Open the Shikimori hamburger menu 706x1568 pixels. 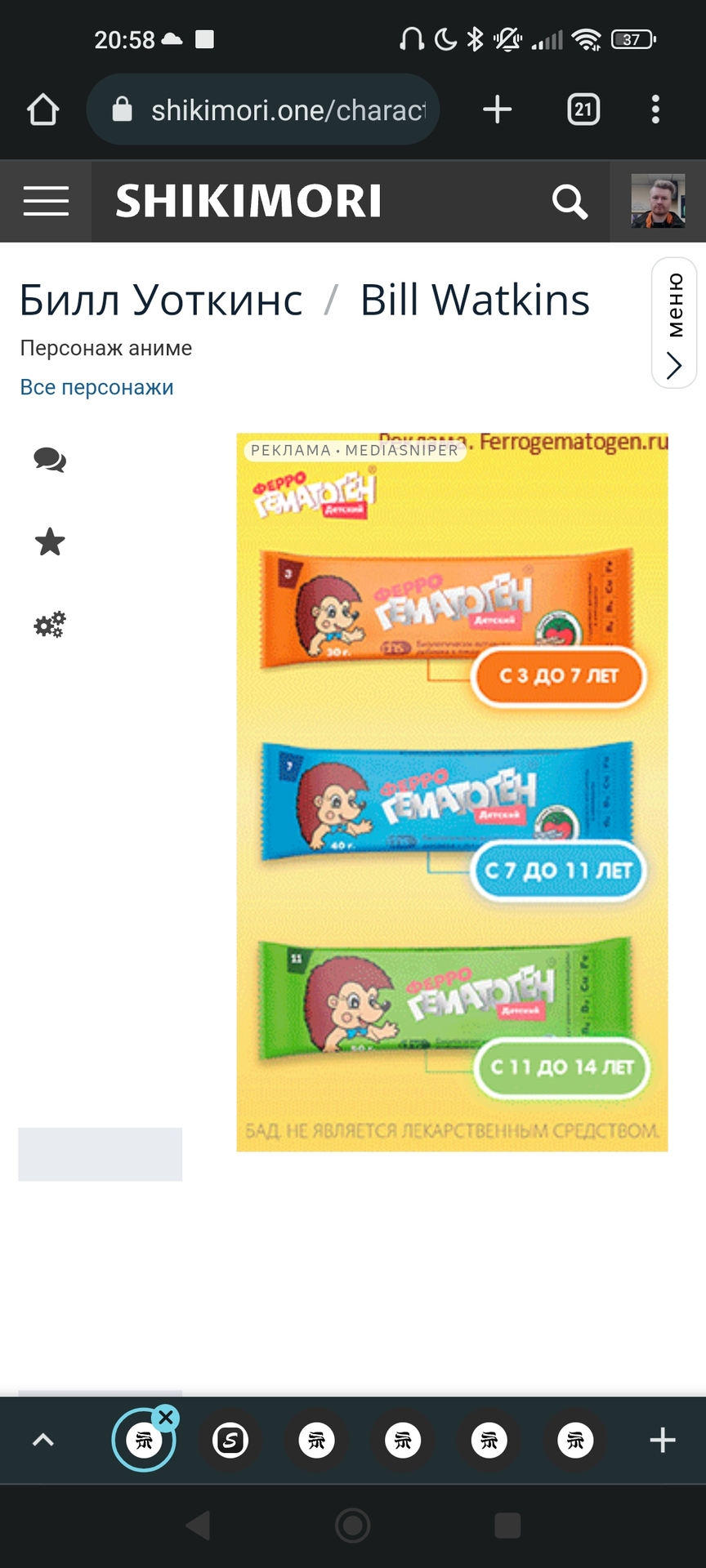(46, 201)
